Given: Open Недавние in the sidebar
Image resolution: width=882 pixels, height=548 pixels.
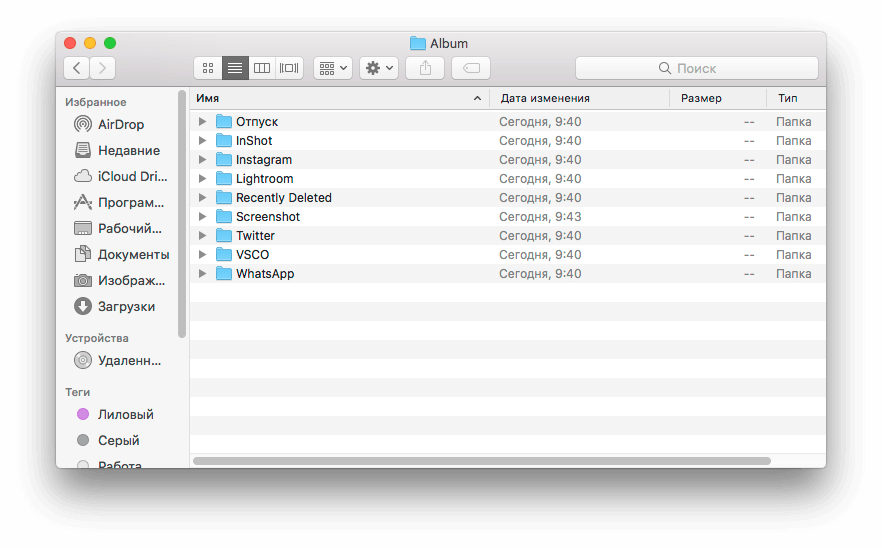Looking at the screenshot, I should click(129, 150).
